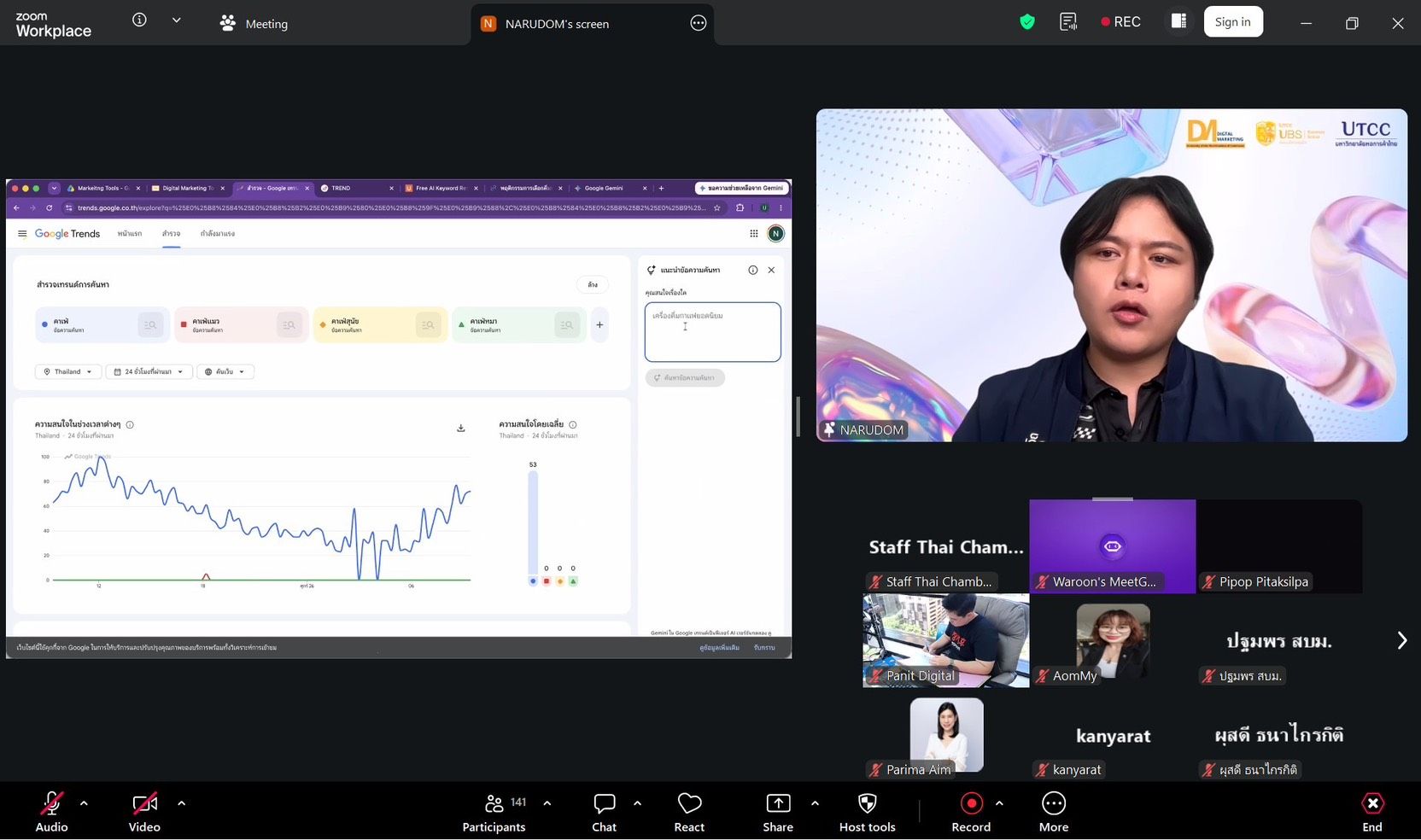
Task: Click the Record button in toolbar
Action: [971, 812]
